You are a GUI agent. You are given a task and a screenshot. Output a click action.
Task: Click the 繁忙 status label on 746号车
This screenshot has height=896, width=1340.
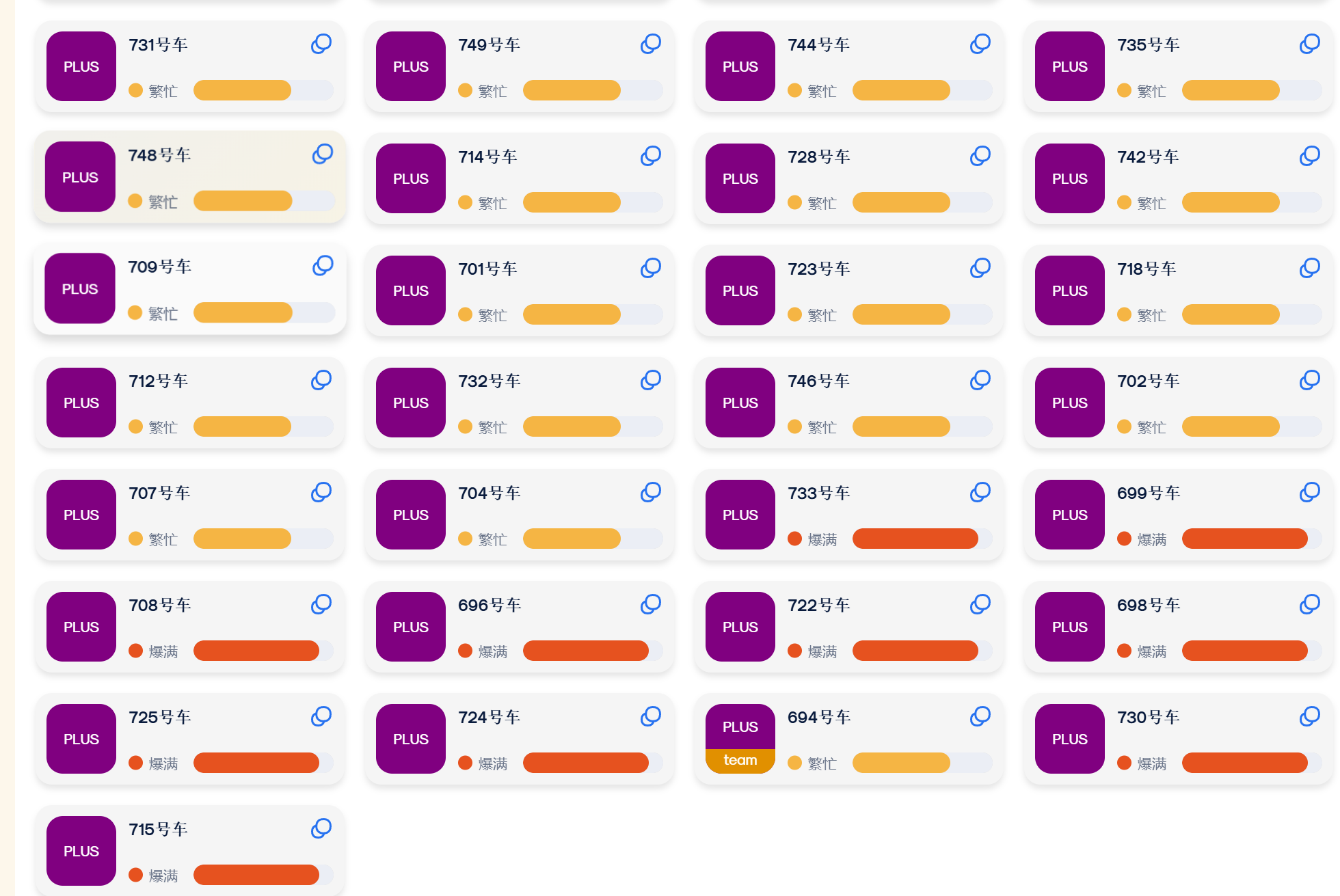point(822,427)
